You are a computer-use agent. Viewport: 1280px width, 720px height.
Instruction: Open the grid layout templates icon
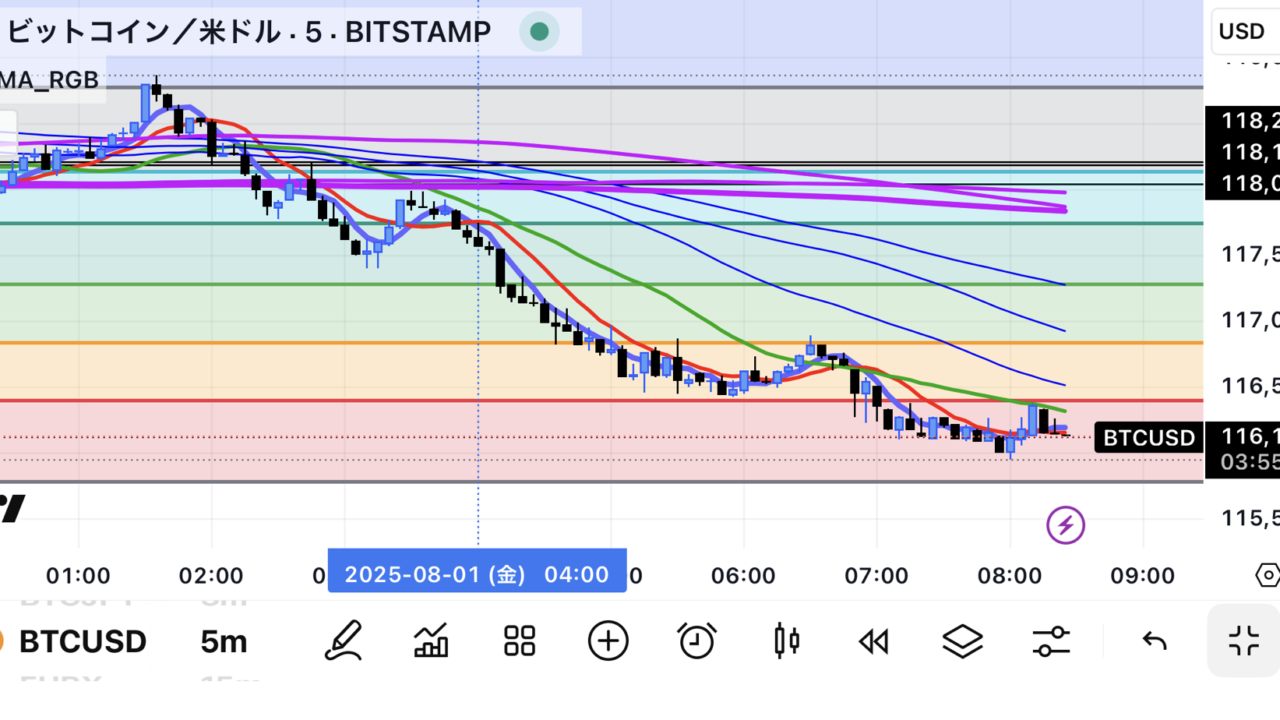tap(520, 641)
